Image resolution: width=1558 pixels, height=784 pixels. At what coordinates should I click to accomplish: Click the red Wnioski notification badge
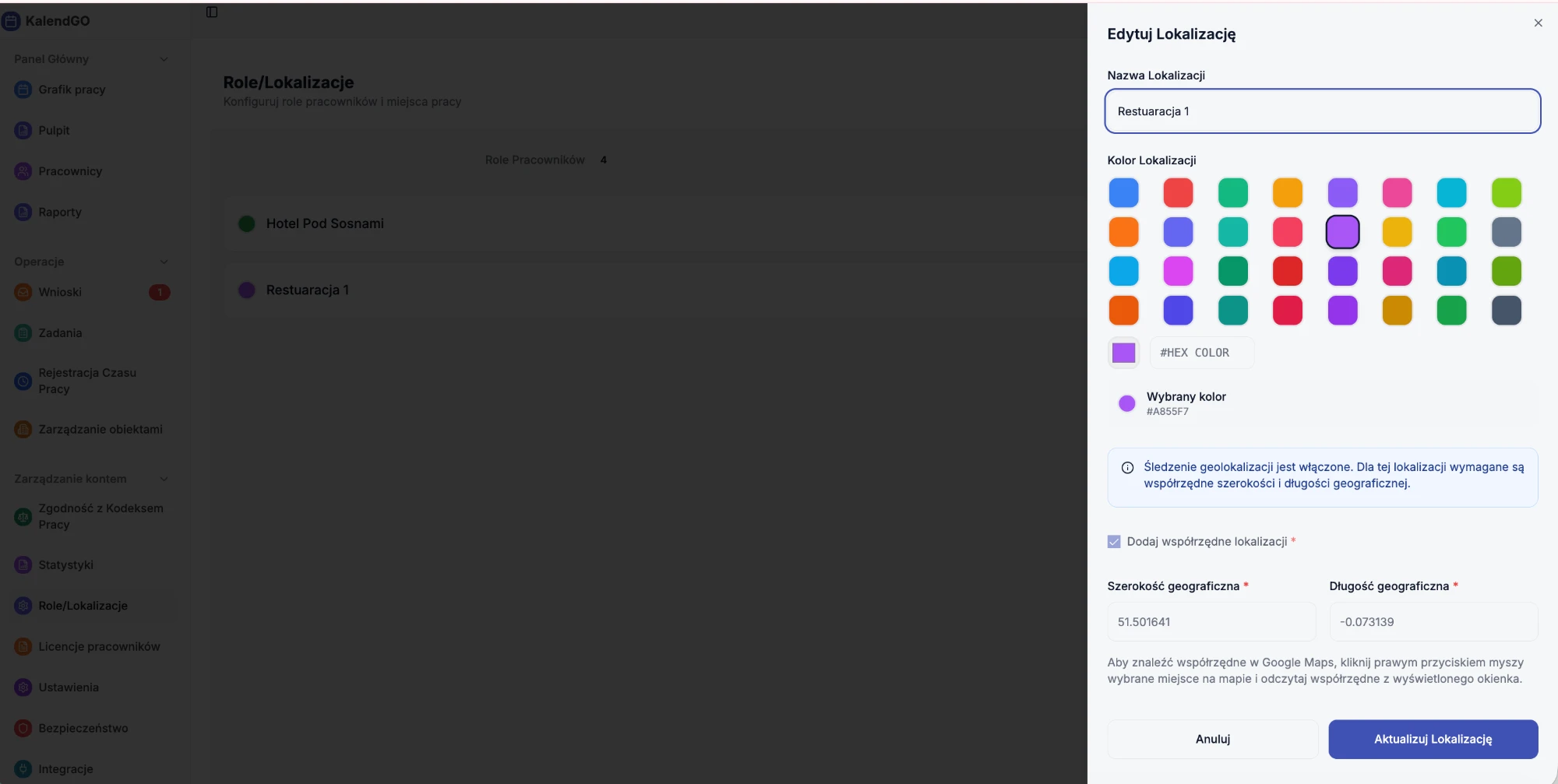pos(160,292)
